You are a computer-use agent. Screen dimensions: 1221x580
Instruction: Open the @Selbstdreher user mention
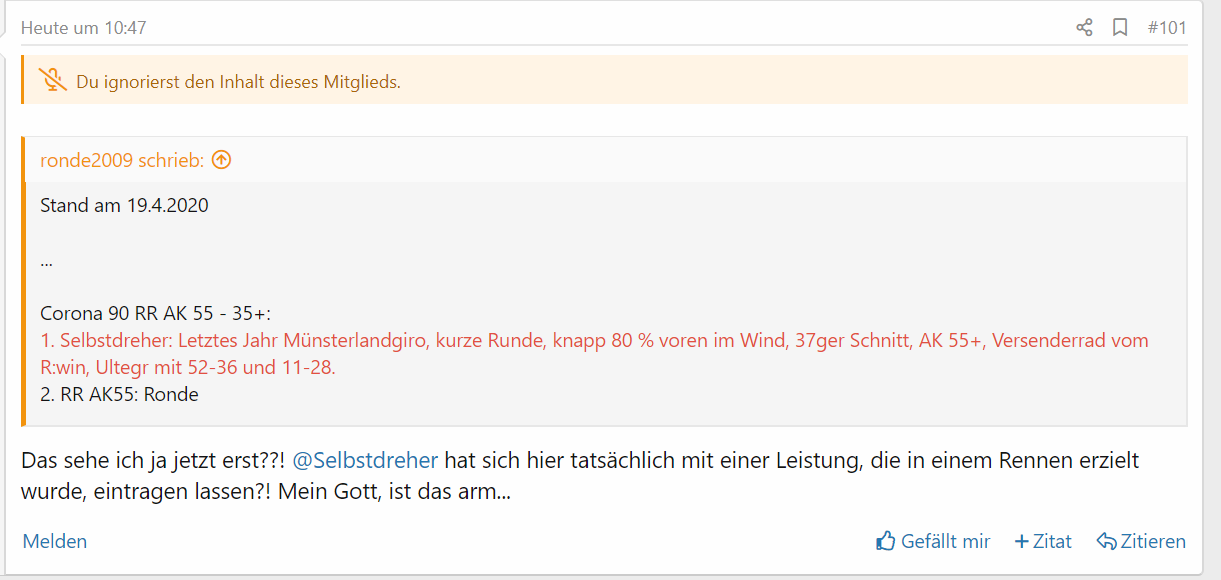coord(365,461)
